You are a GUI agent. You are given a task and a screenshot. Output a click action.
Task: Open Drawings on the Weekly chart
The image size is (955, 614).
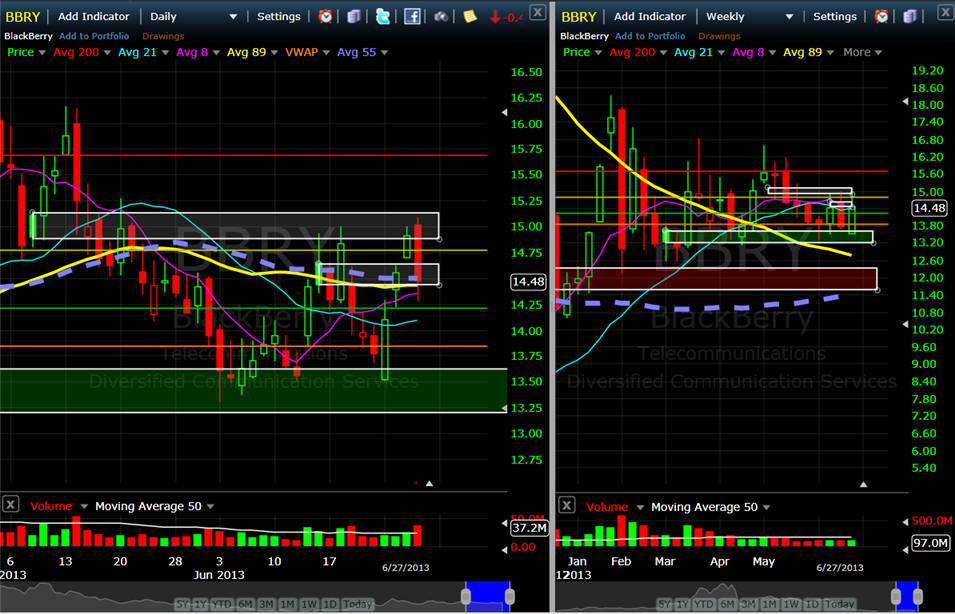[x=719, y=36]
